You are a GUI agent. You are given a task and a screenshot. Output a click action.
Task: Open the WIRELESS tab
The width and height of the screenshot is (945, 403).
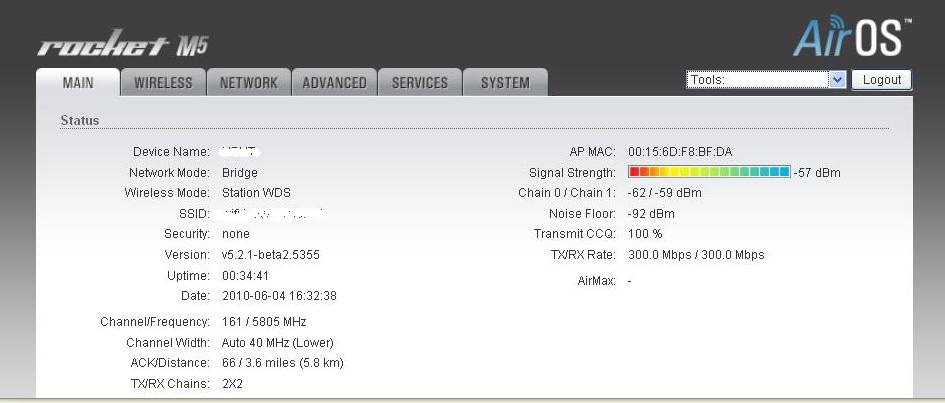[163, 83]
